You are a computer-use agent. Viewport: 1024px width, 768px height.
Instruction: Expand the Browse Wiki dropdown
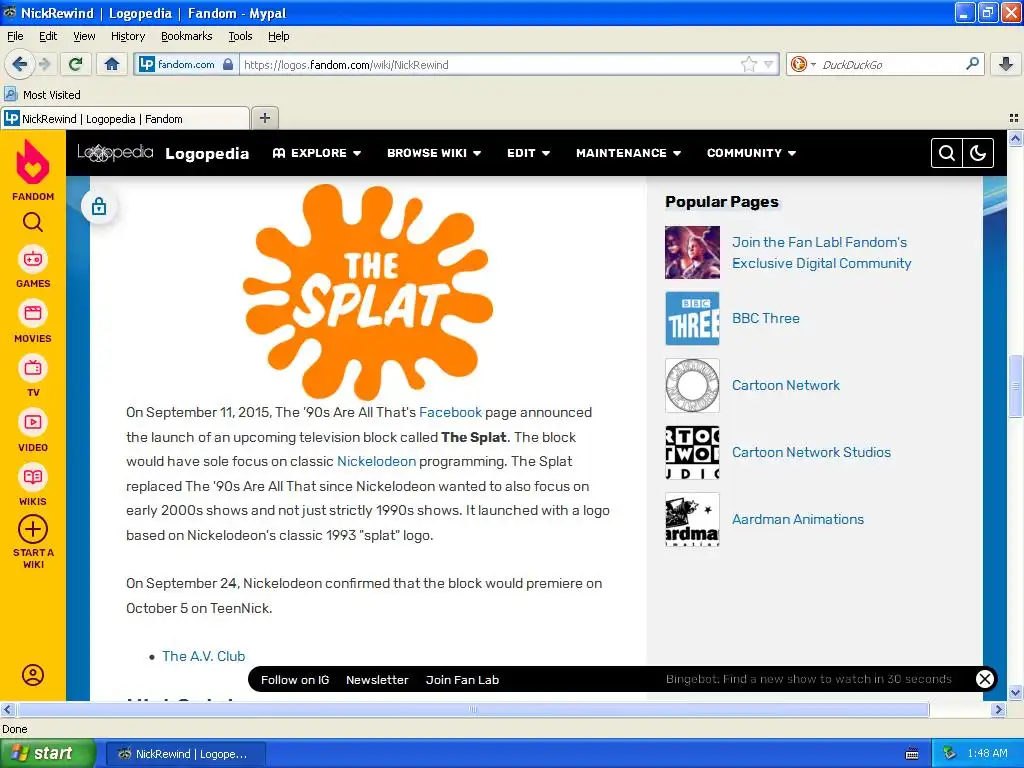point(434,153)
